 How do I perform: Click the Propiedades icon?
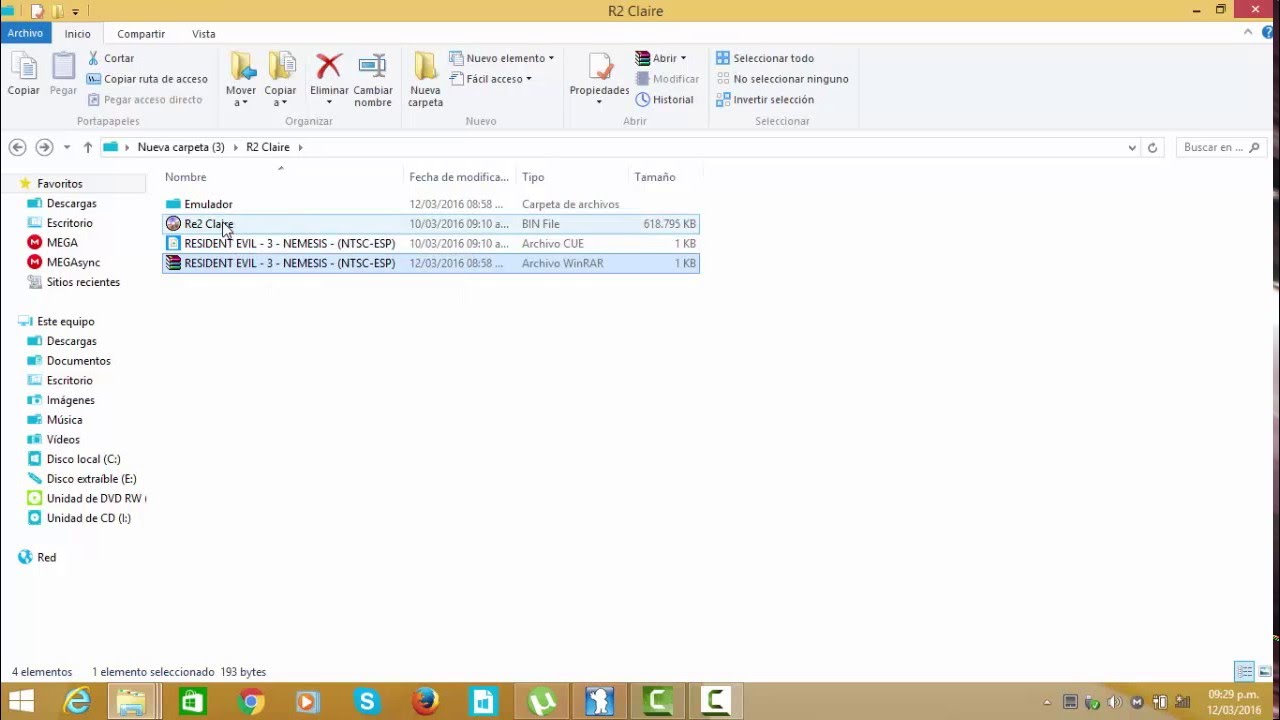[x=600, y=68]
